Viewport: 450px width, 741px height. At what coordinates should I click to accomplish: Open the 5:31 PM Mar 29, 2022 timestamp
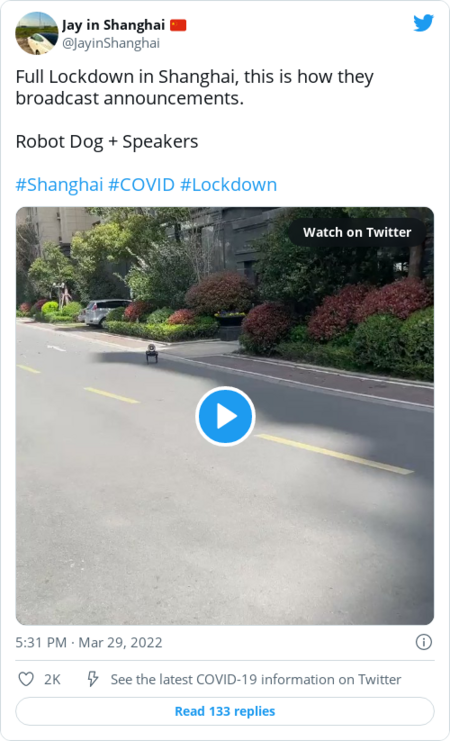pos(89,642)
